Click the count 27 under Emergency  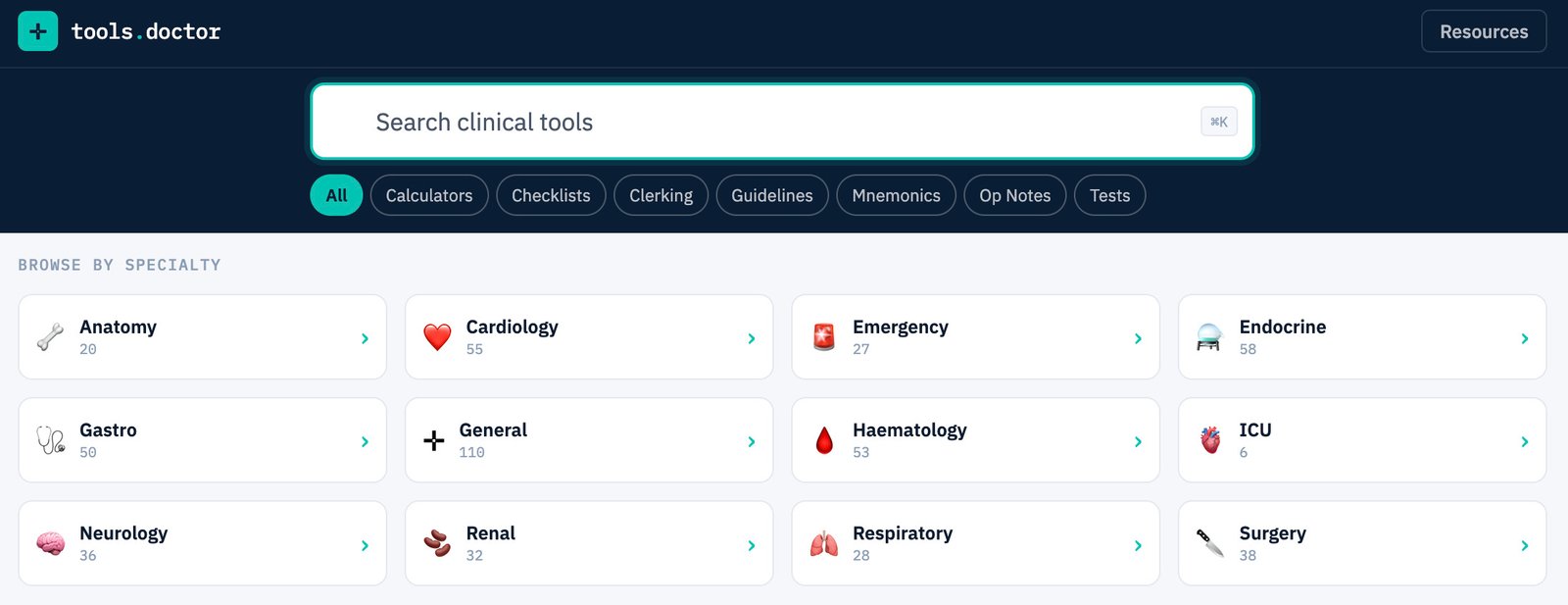[x=860, y=349]
